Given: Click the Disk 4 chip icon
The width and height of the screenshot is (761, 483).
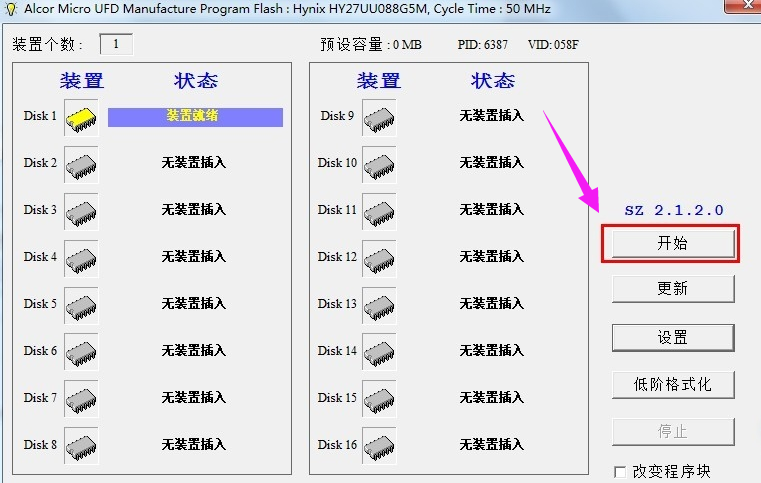Looking at the screenshot, I should (81, 258).
